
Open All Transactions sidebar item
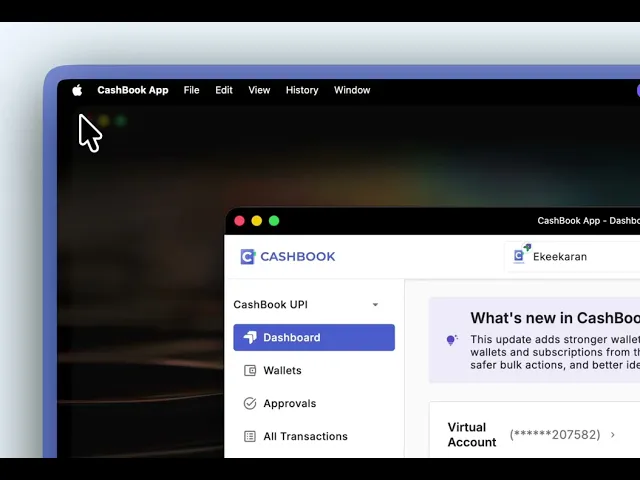[314, 436]
